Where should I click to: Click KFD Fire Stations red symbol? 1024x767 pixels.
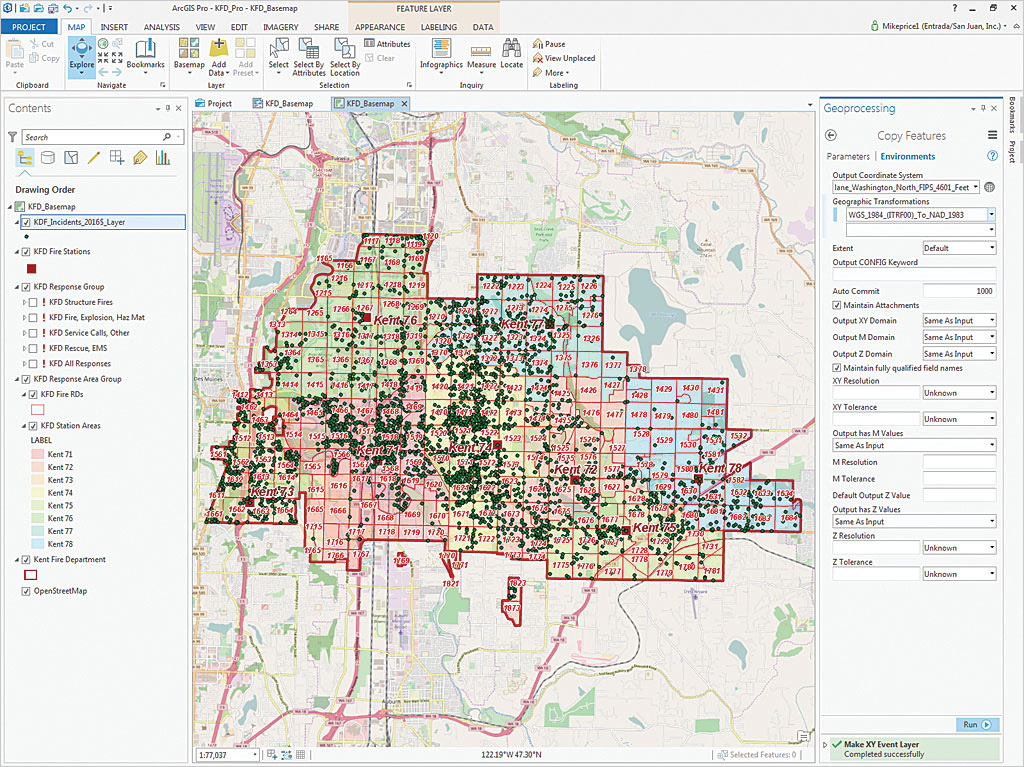tap(31, 269)
